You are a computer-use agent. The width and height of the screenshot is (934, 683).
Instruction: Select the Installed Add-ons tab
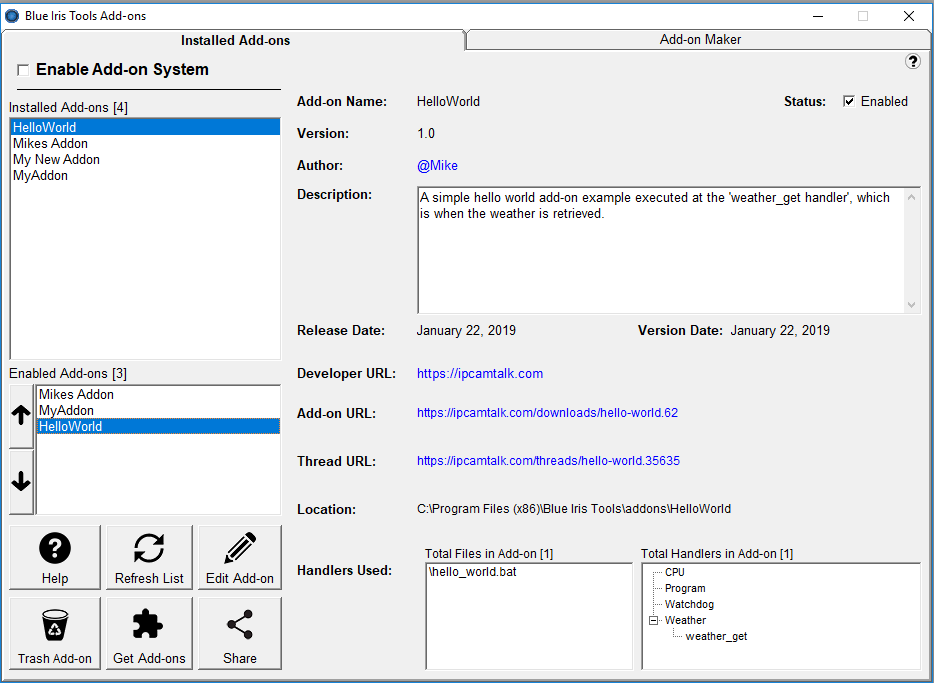click(235, 41)
